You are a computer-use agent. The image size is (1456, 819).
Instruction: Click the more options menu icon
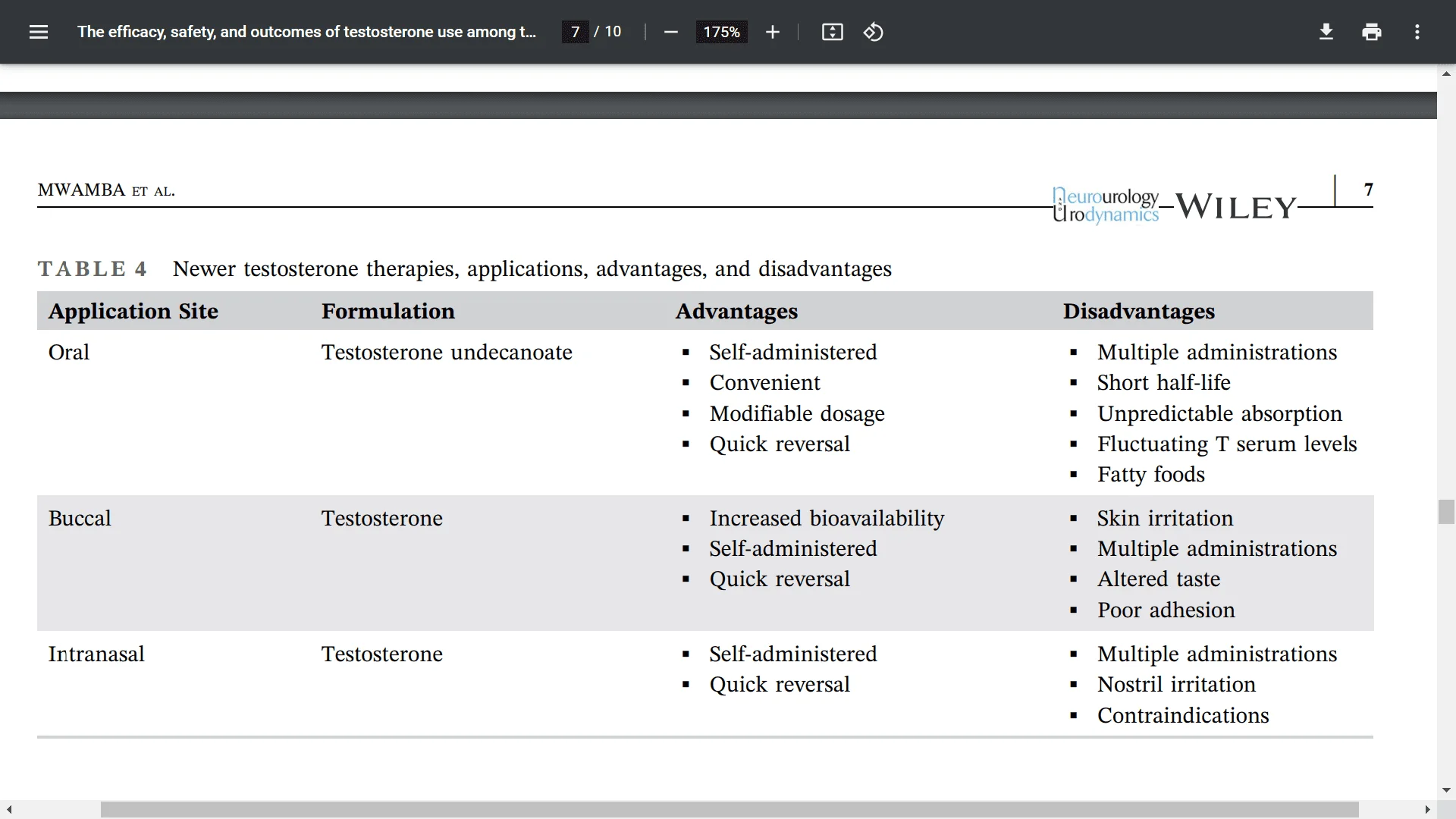click(1417, 32)
